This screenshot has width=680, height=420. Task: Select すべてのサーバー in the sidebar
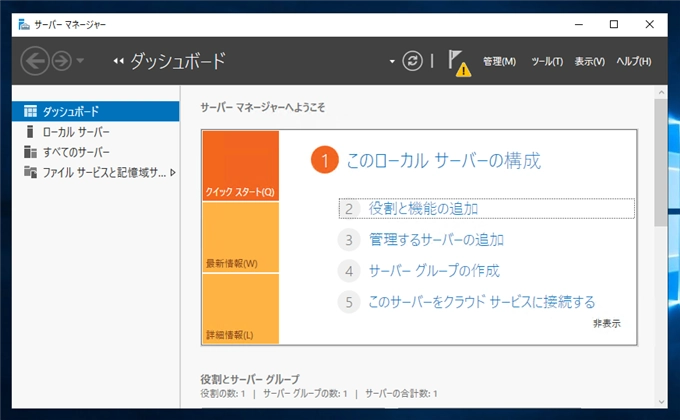point(95,152)
